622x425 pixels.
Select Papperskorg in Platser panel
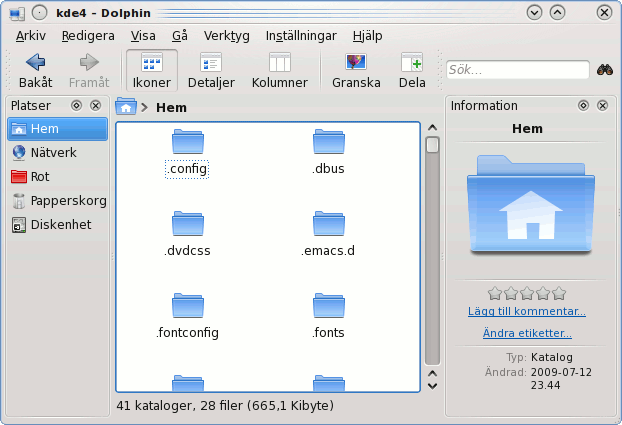[x=68, y=200]
